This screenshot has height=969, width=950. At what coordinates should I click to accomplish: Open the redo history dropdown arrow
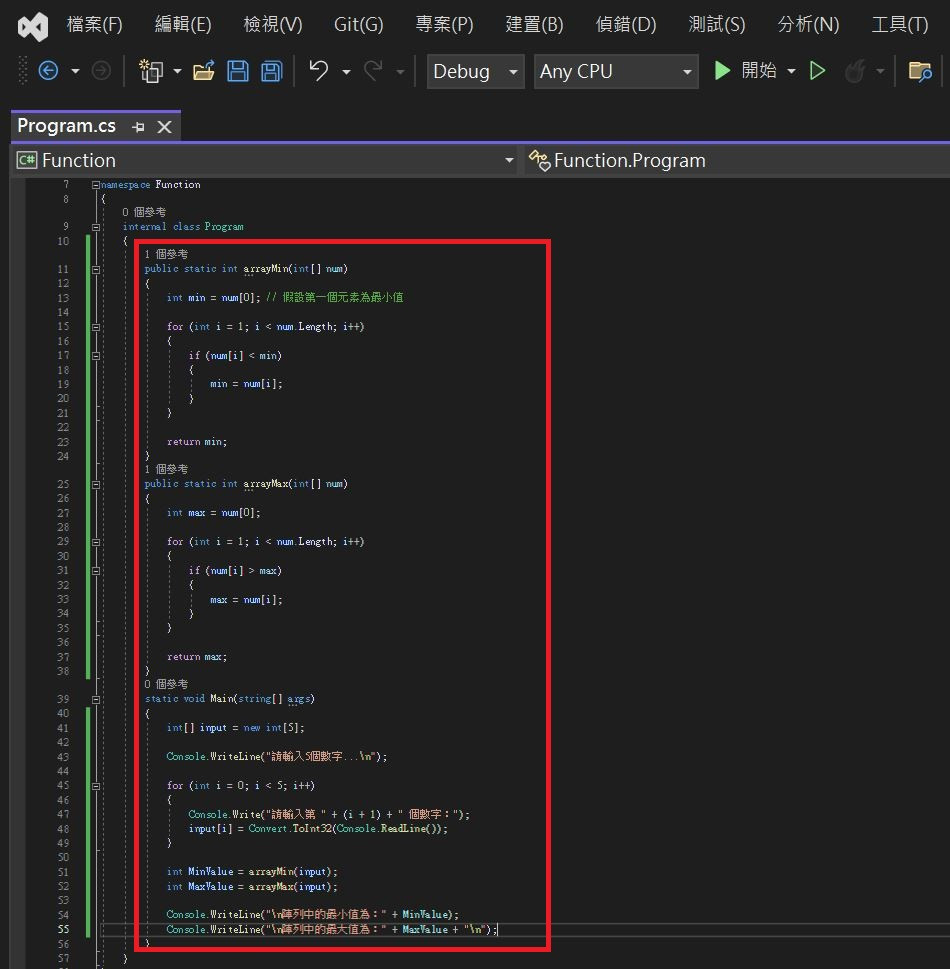400,72
